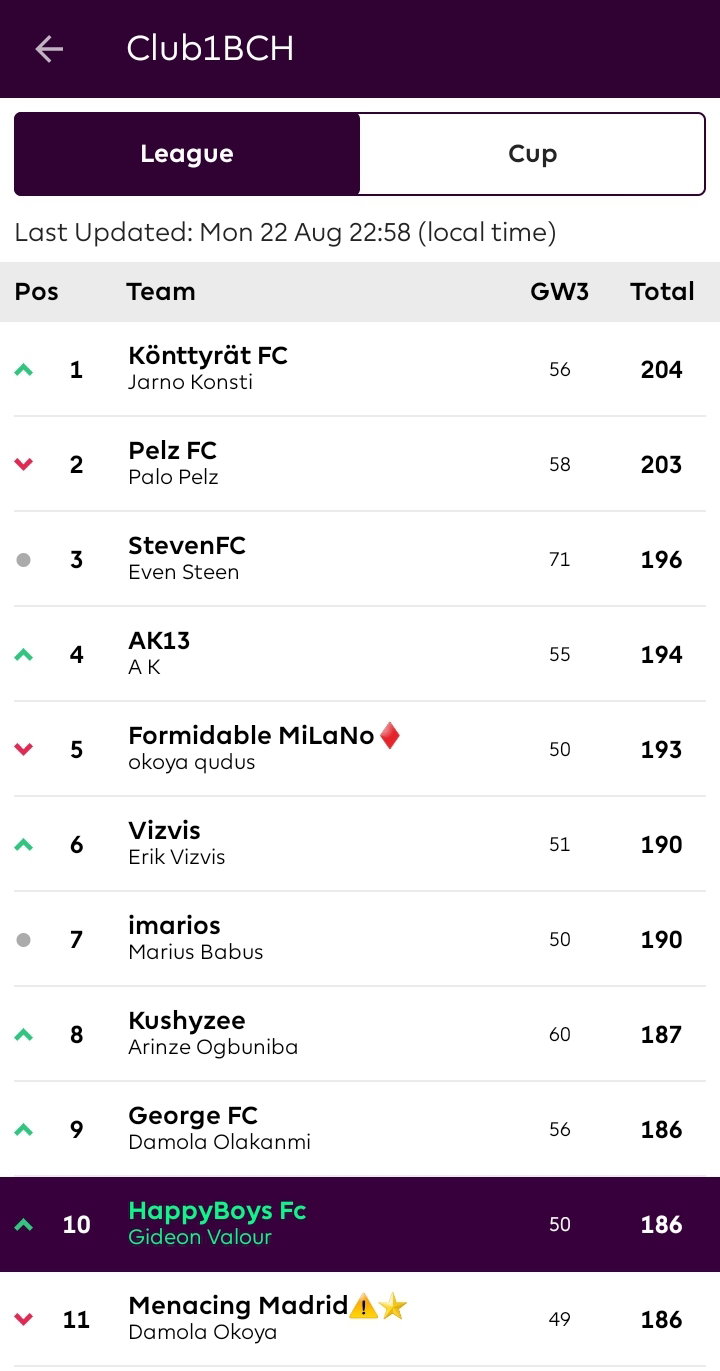The image size is (720, 1371).
Task: Click green up arrow beside Könttyrät FC
Action: point(24,370)
